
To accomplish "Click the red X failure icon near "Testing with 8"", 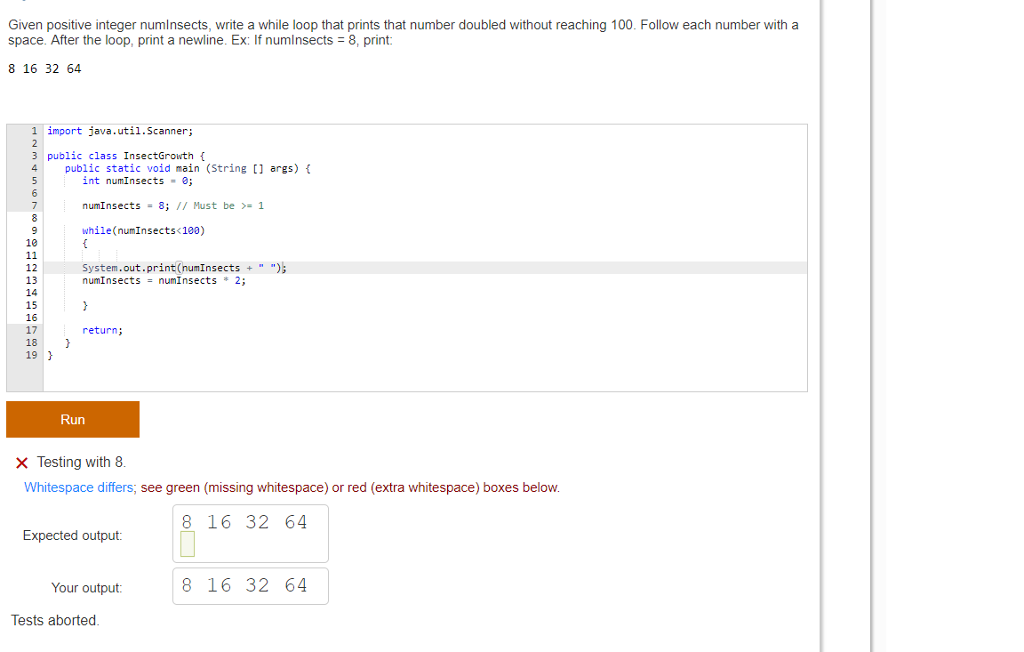I will (x=22, y=462).
